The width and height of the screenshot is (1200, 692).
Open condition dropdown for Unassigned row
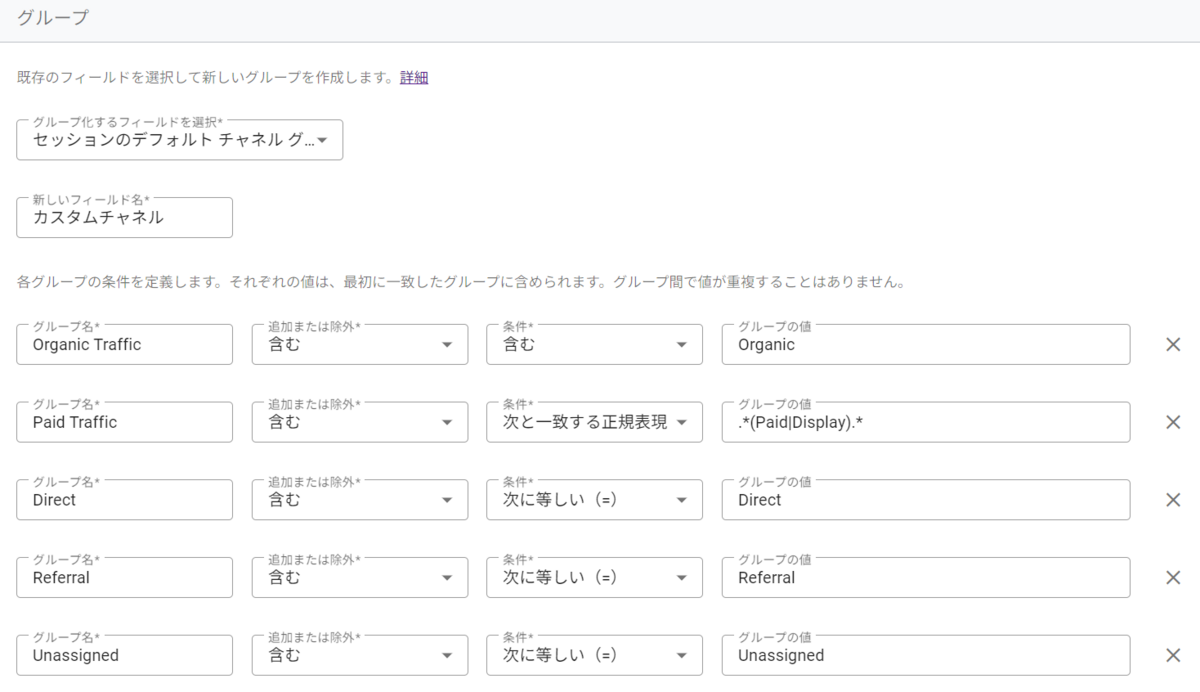(x=595, y=655)
